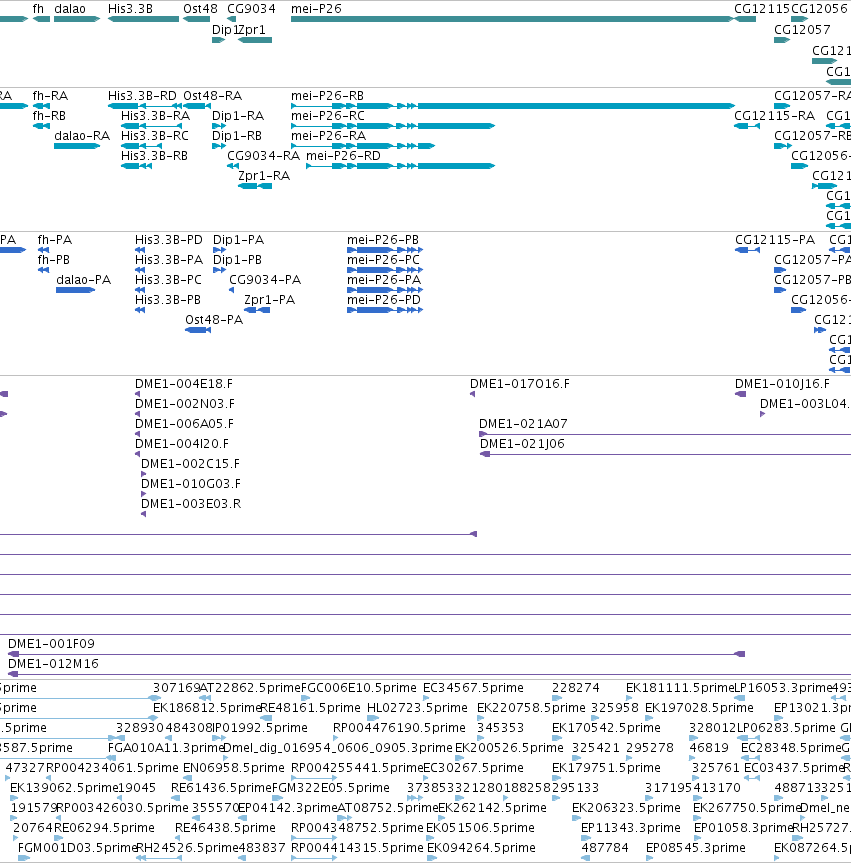
Task: Select EST EC34567.5prime label
Action: [x=473, y=687]
